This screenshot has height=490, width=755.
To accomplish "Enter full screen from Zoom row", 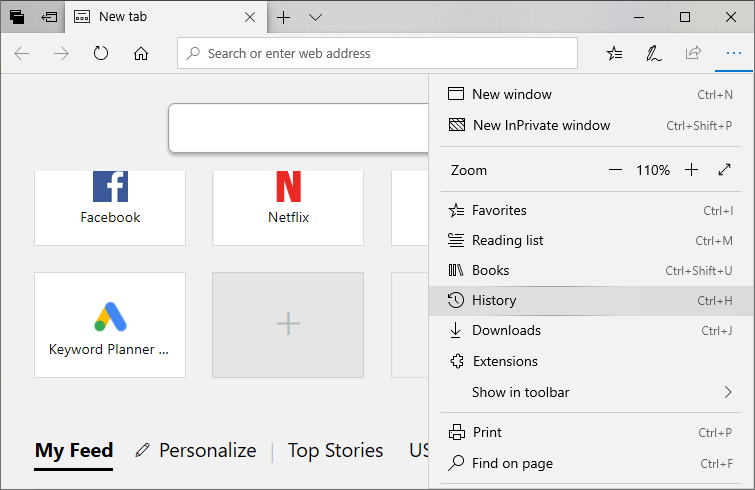I will [x=725, y=170].
